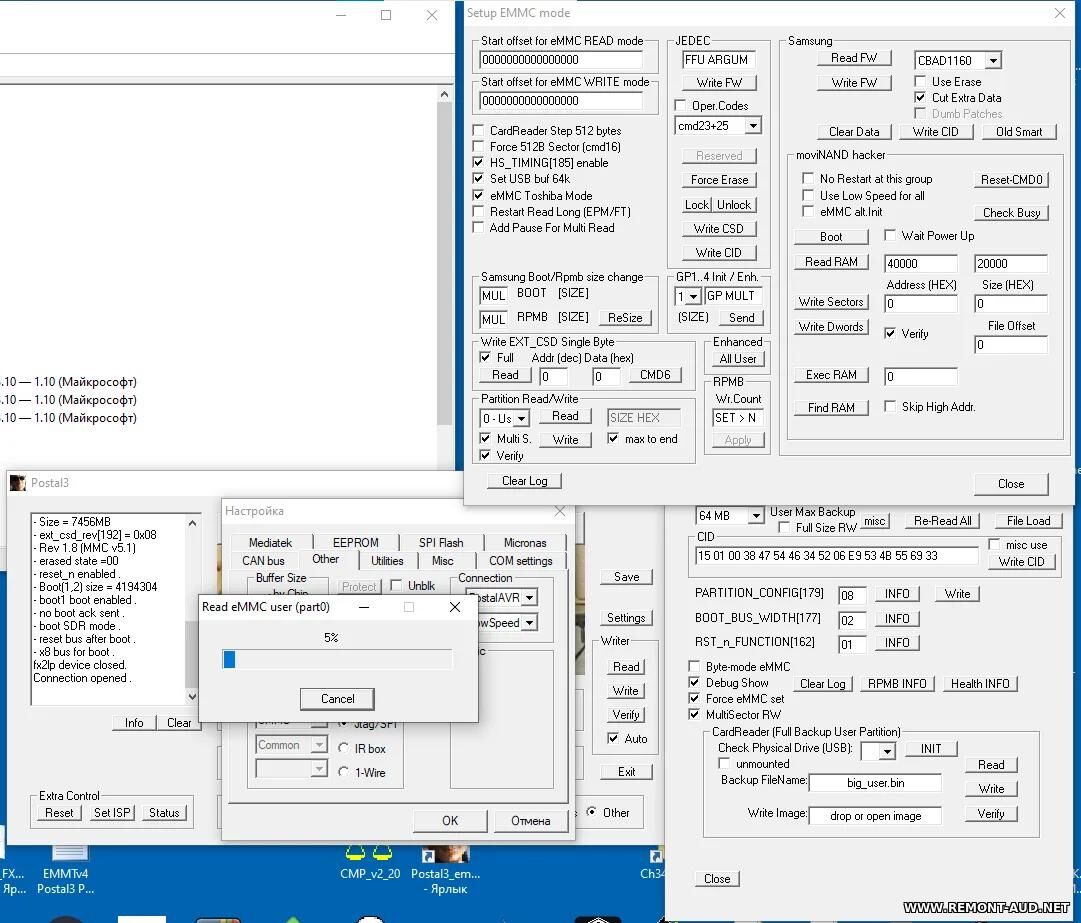Click the Read eMMC progress bar
The width and height of the screenshot is (1081, 923).
pos(337,660)
